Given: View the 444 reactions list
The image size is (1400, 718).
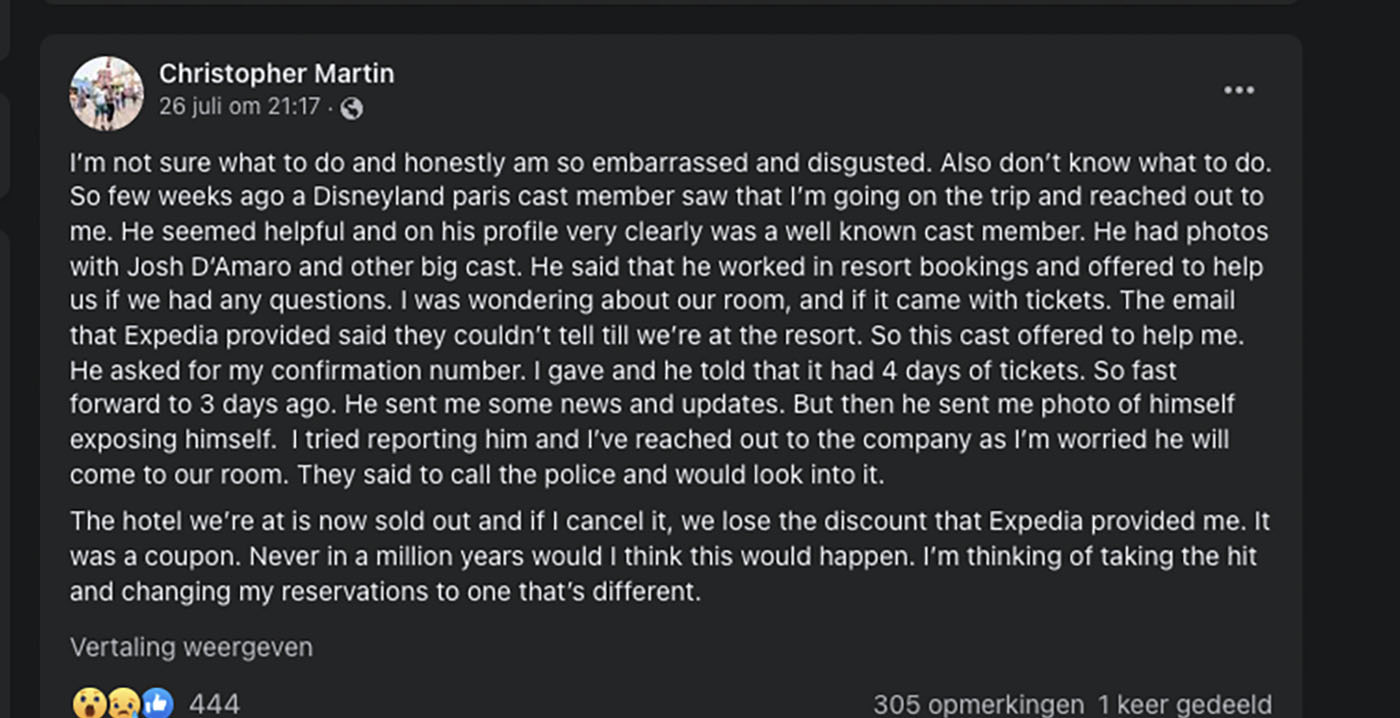Looking at the screenshot, I should point(214,704).
